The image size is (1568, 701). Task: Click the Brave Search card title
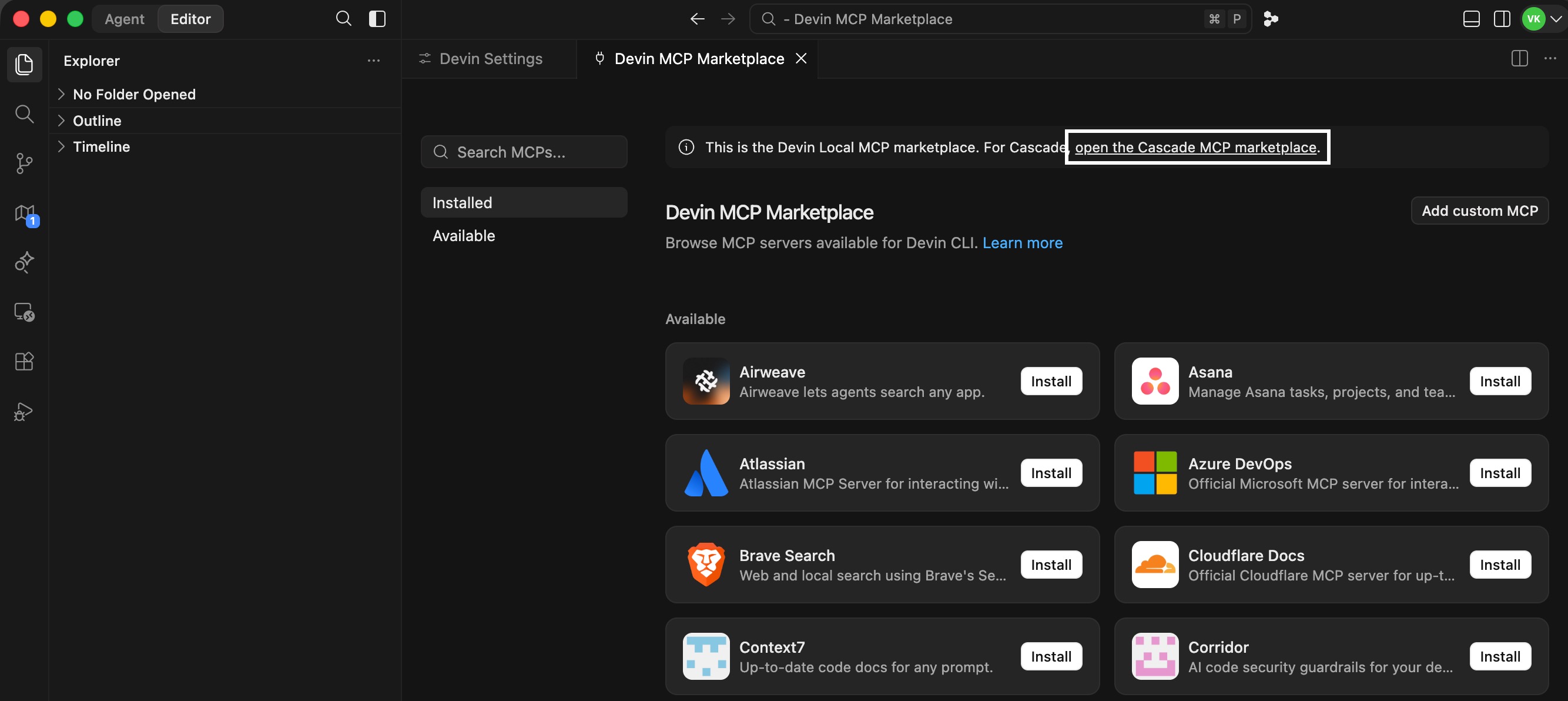(787, 555)
